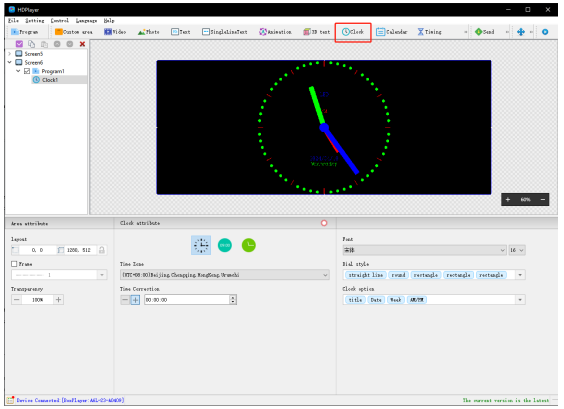This screenshot has width=564, height=409.
Task: Delete the selected item with red X
Action: [82, 44]
